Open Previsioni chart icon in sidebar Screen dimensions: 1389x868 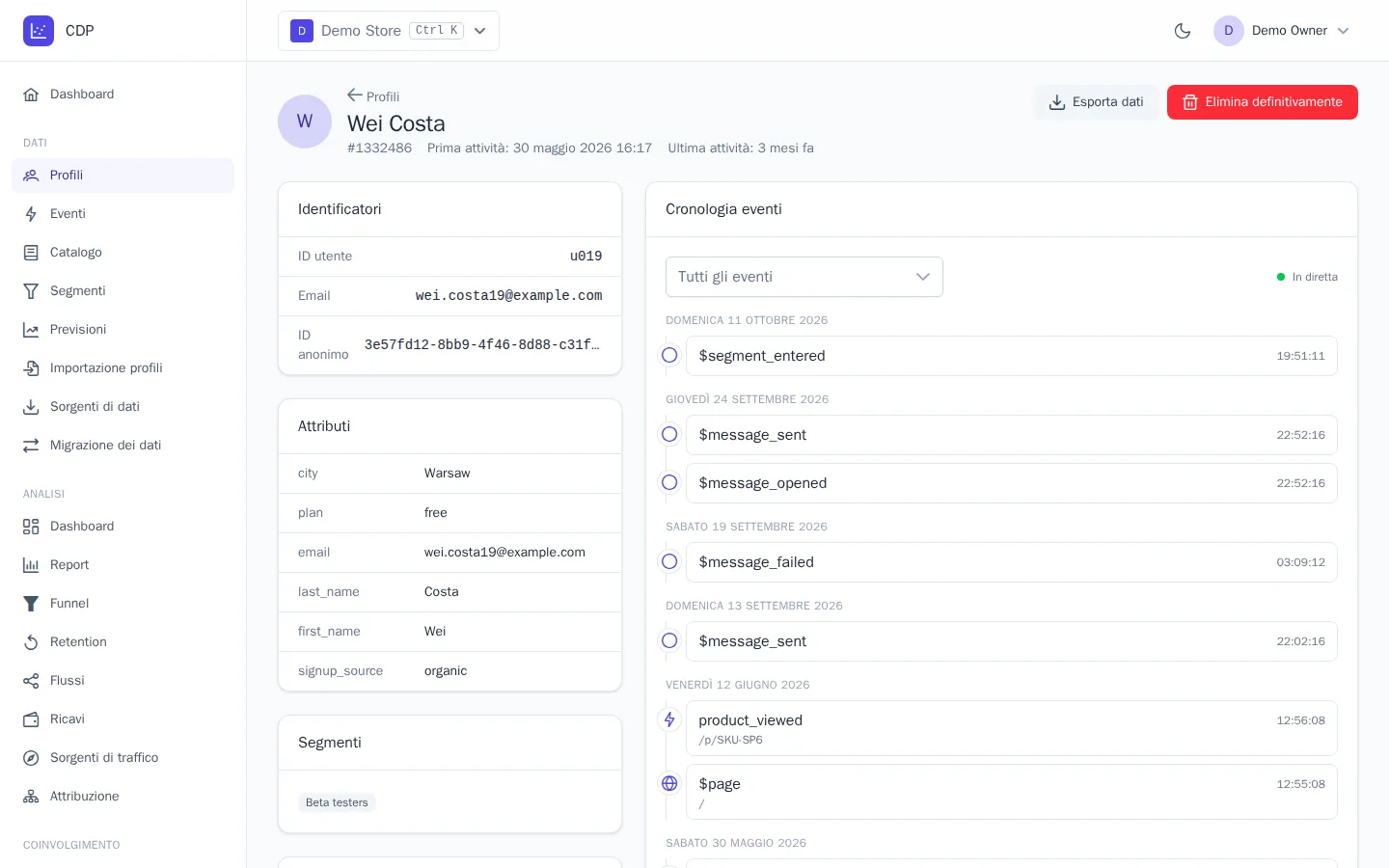click(x=31, y=330)
